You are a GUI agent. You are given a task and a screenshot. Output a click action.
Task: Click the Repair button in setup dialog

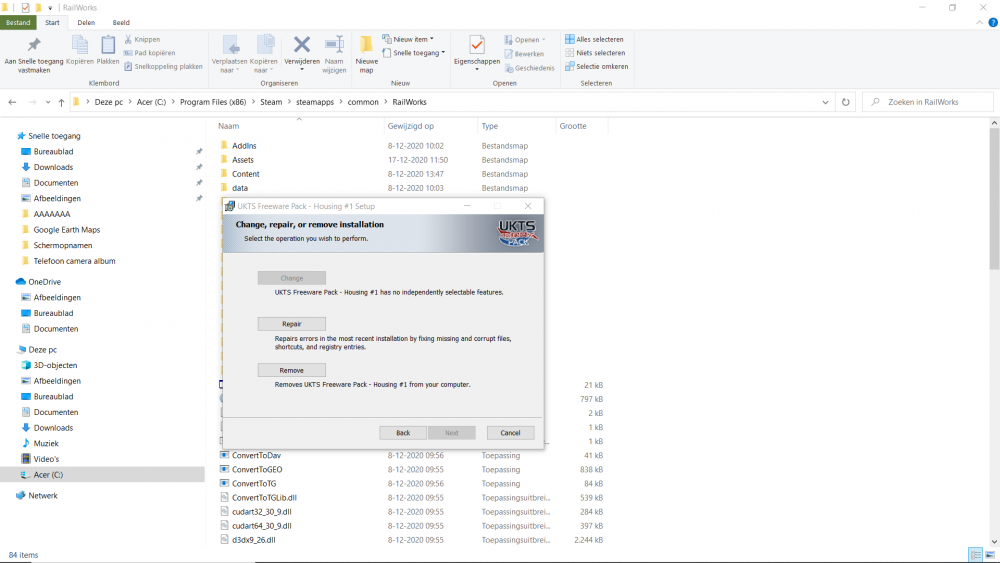click(x=291, y=324)
